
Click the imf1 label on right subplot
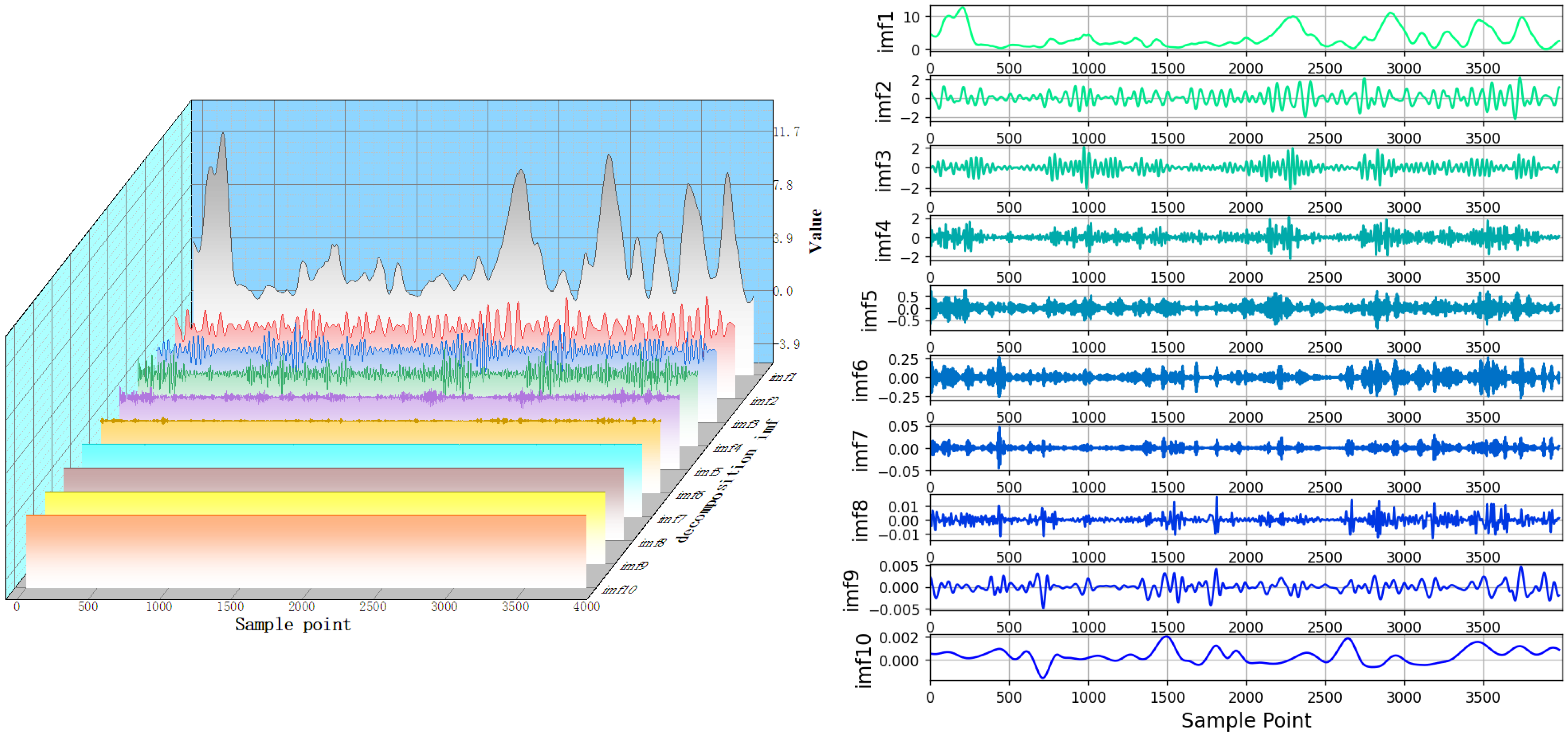click(886, 31)
